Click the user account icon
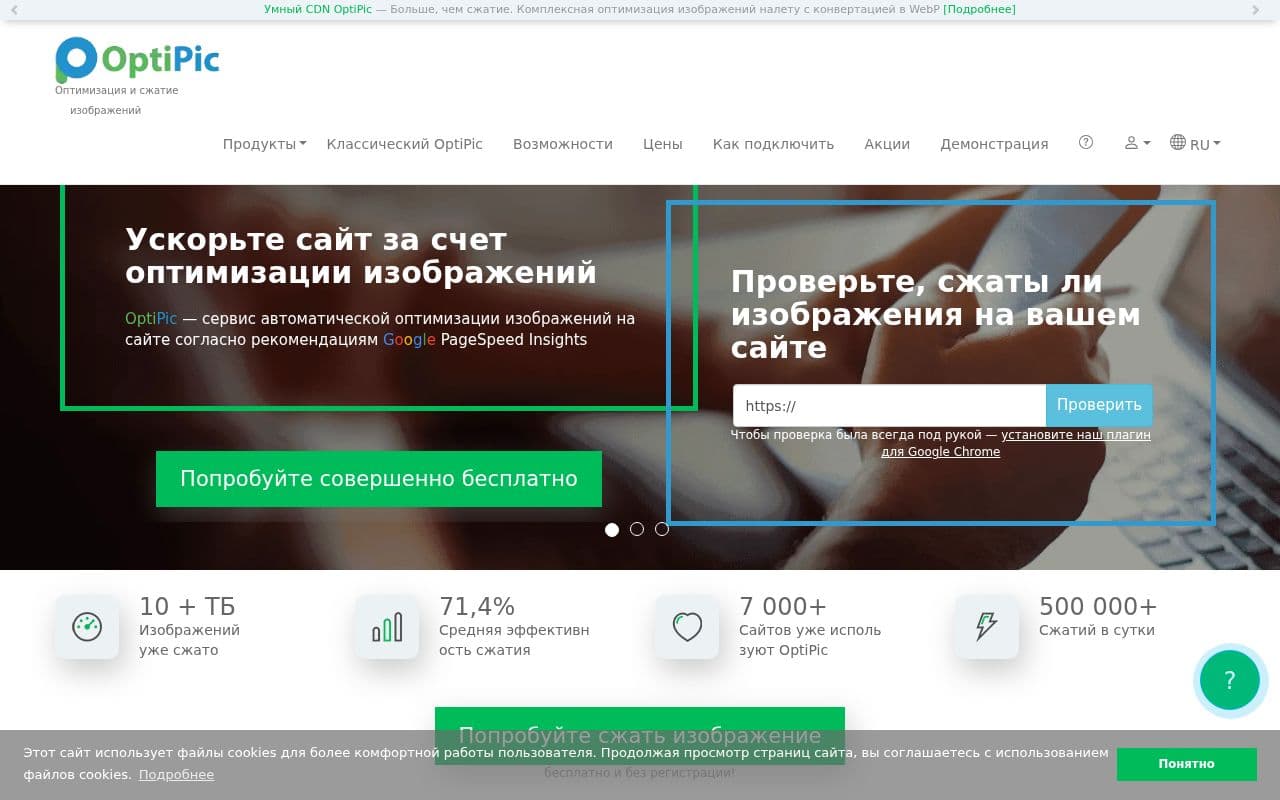This screenshot has height=800, width=1280. [x=1131, y=143]
